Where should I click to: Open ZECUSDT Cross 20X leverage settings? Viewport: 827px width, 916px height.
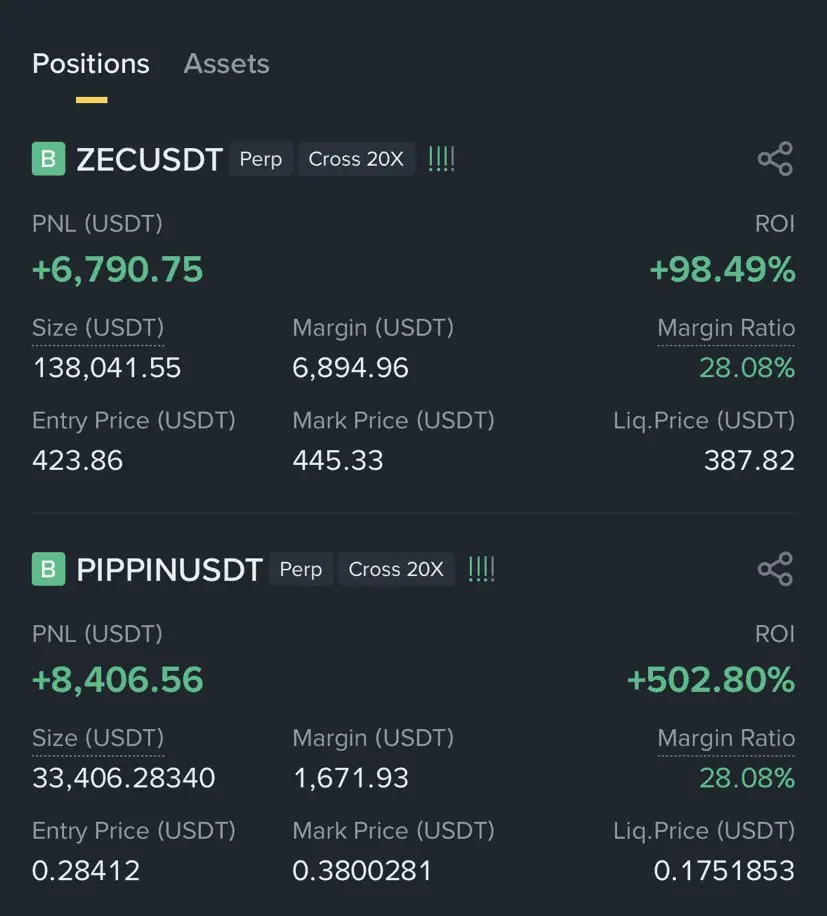(356, 159)
